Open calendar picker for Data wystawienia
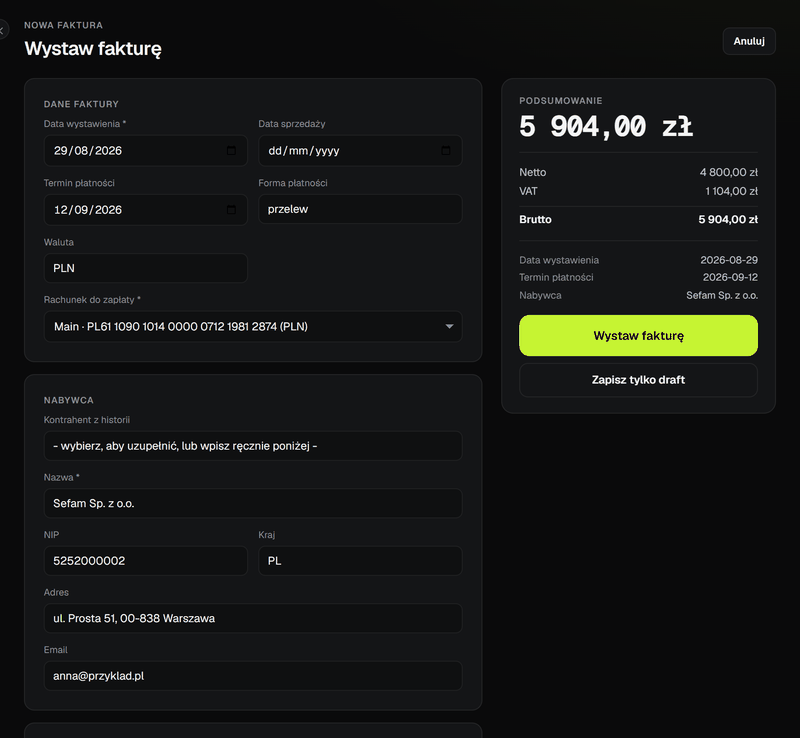Image resolution: width=800 pixels, height=738 pixels. (x=231, y=151)
